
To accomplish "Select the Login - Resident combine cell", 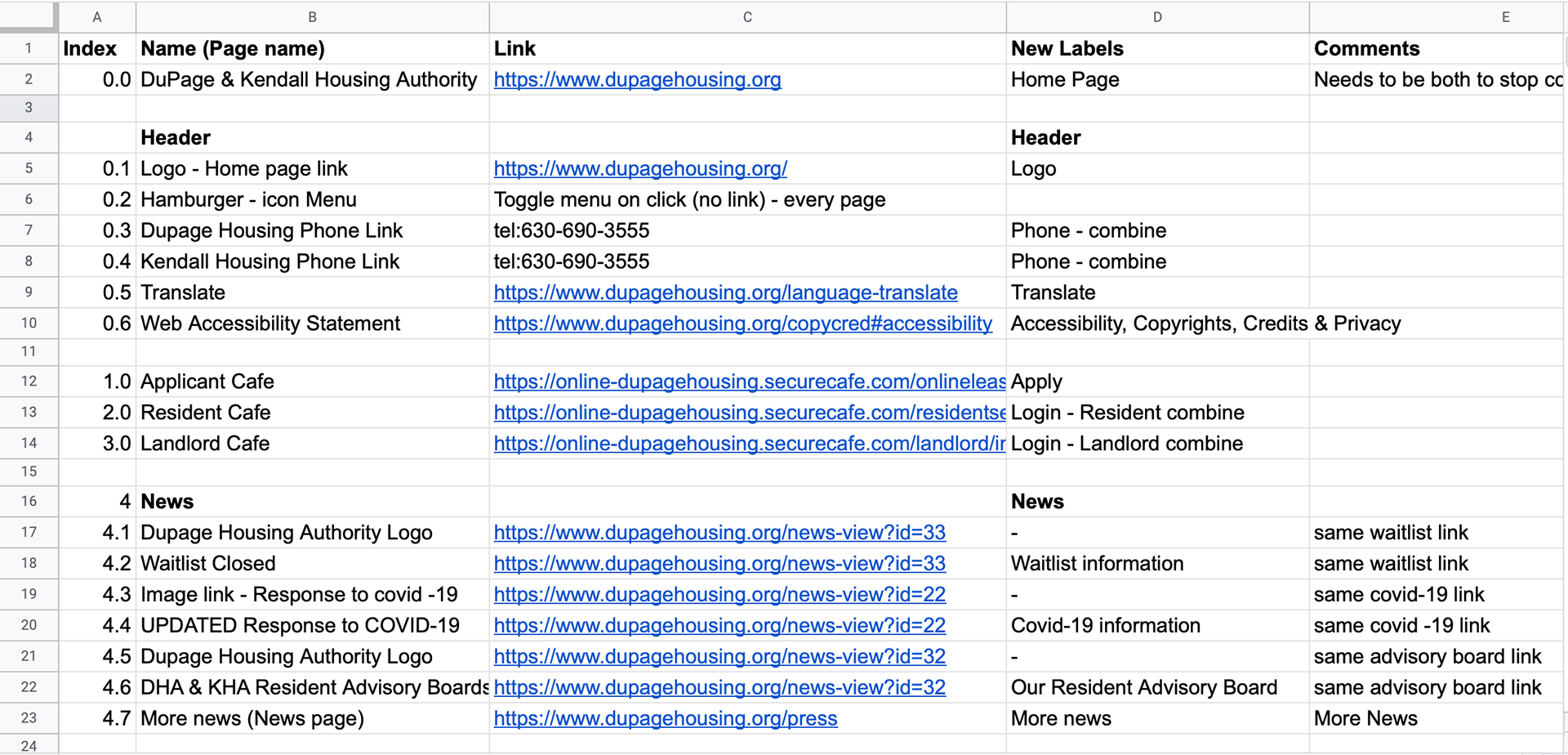I will [1158, 413].
